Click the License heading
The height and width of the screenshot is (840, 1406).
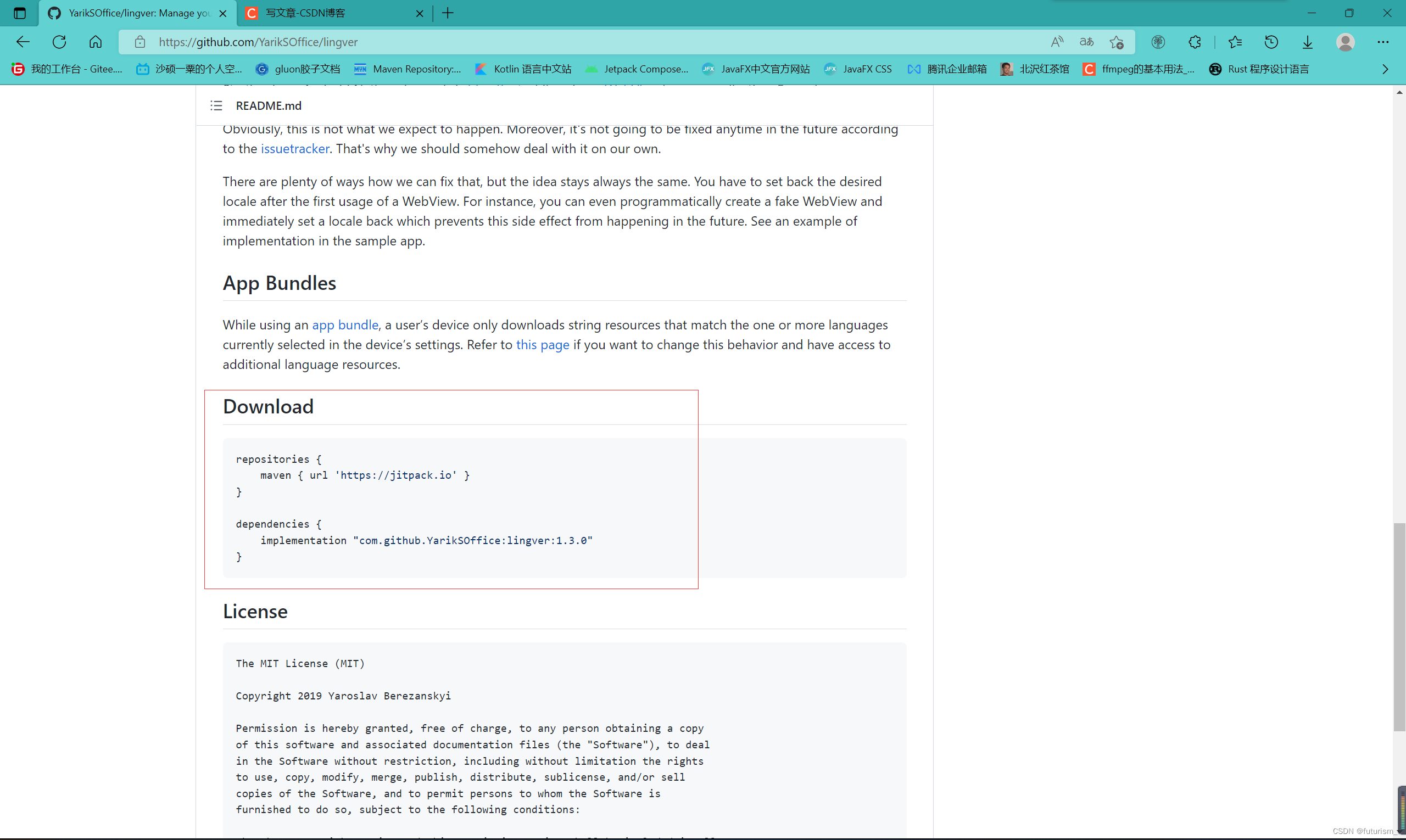tap(255, 611)
